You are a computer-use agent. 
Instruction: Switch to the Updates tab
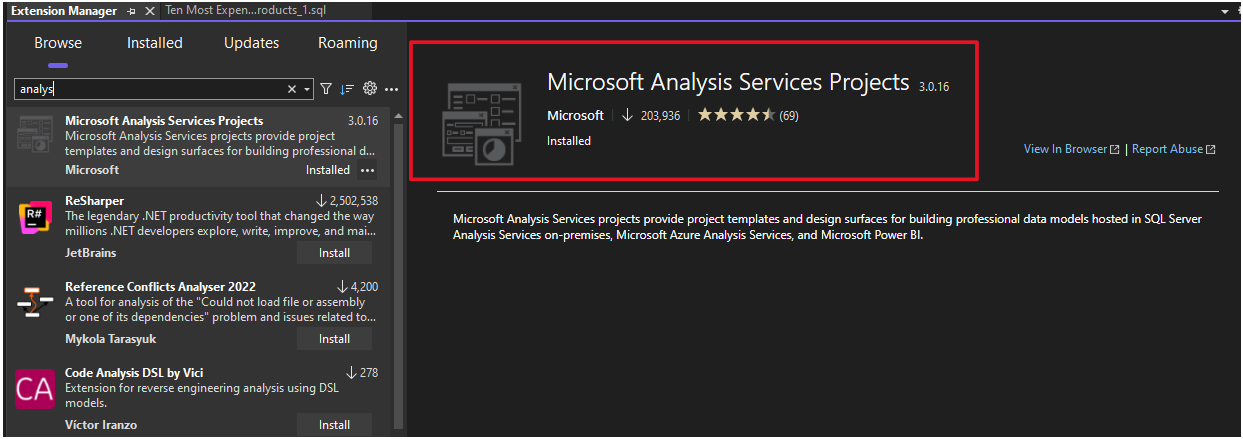(251, 43)
